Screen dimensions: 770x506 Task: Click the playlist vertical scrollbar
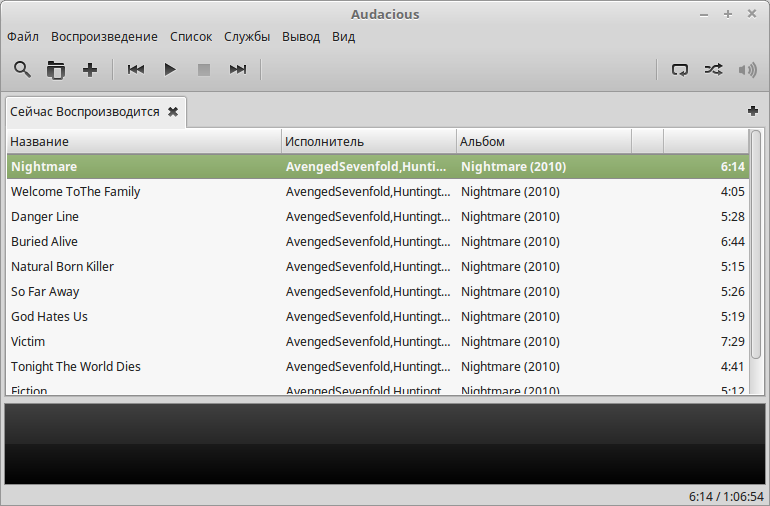(756, 244)
